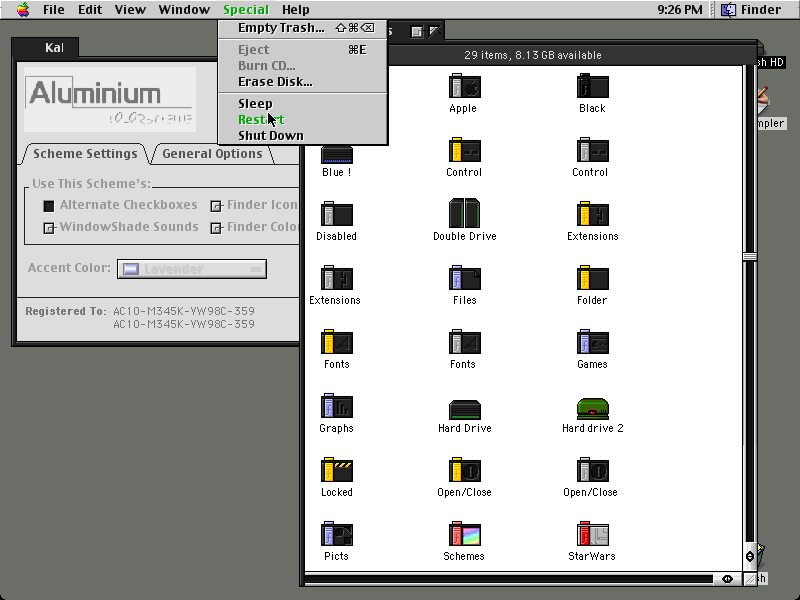This screenshot has width=800, height=600.
Task: Choose Shut Down from Special menu
Action: (303, 136)
